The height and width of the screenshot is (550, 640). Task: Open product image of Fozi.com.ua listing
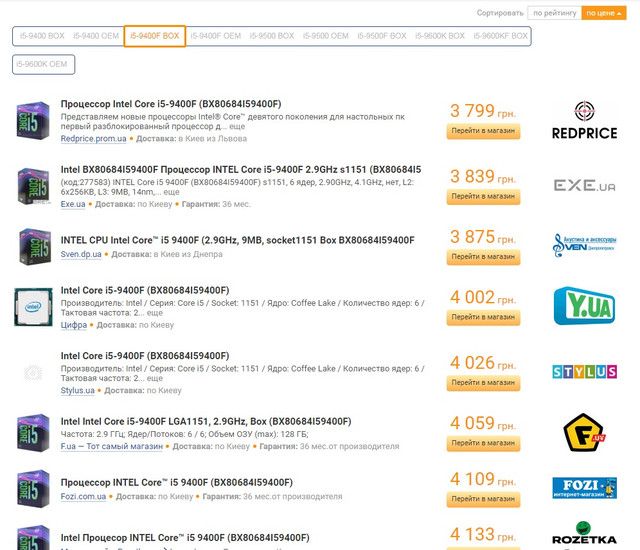point(33,488)
